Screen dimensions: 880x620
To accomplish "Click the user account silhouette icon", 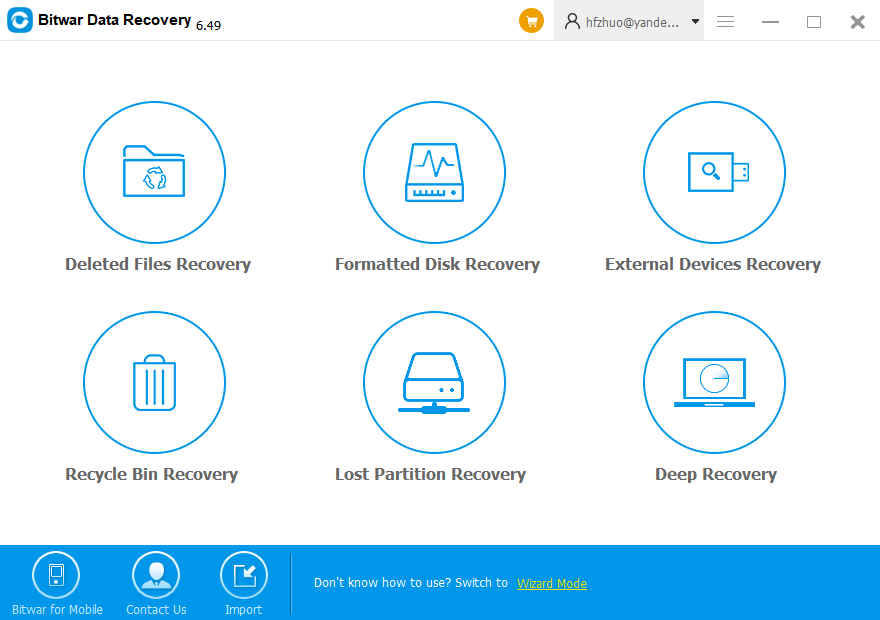I will click(x=572, y=21).
